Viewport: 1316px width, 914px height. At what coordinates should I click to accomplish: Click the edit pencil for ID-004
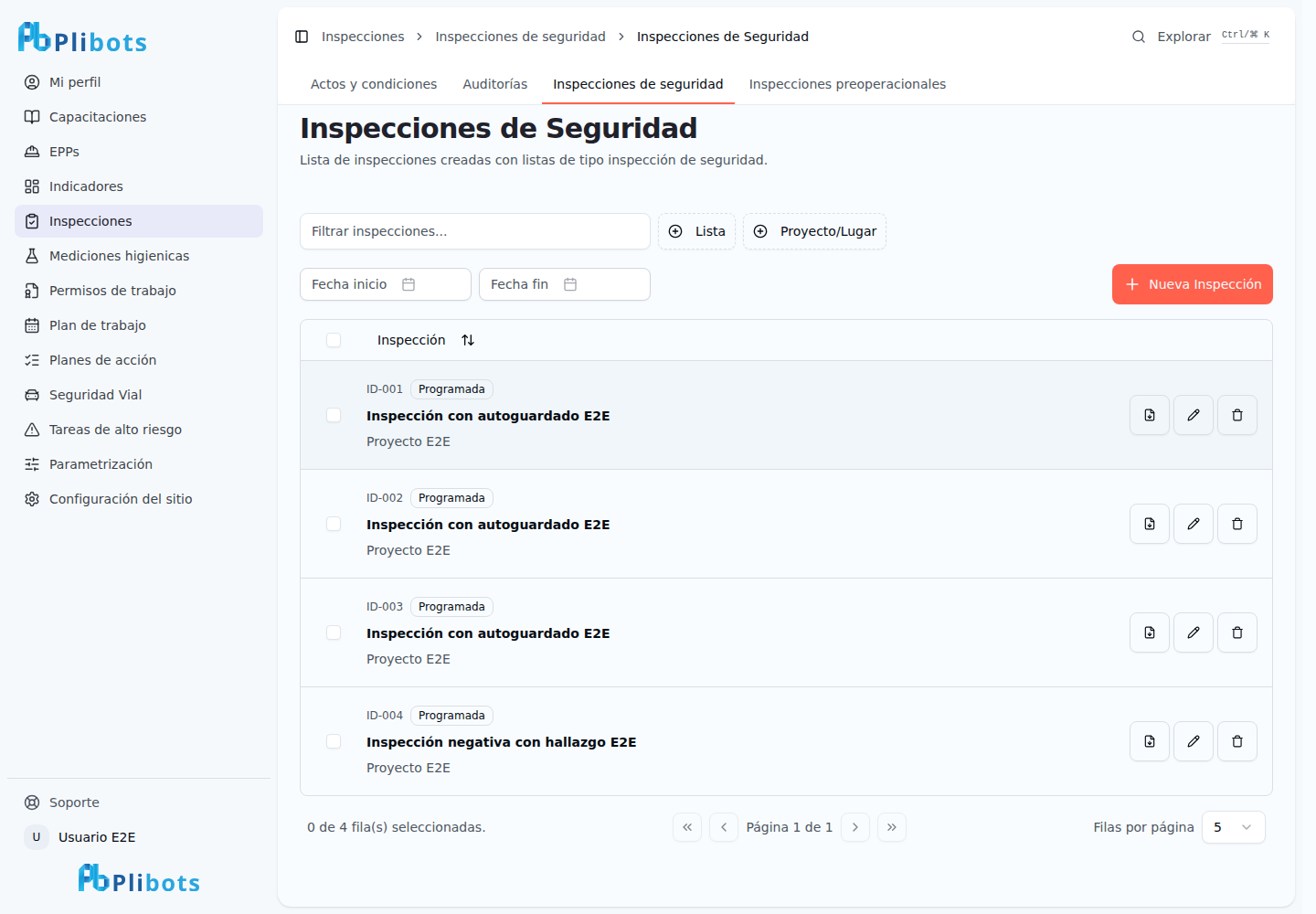coord(1194,741)
